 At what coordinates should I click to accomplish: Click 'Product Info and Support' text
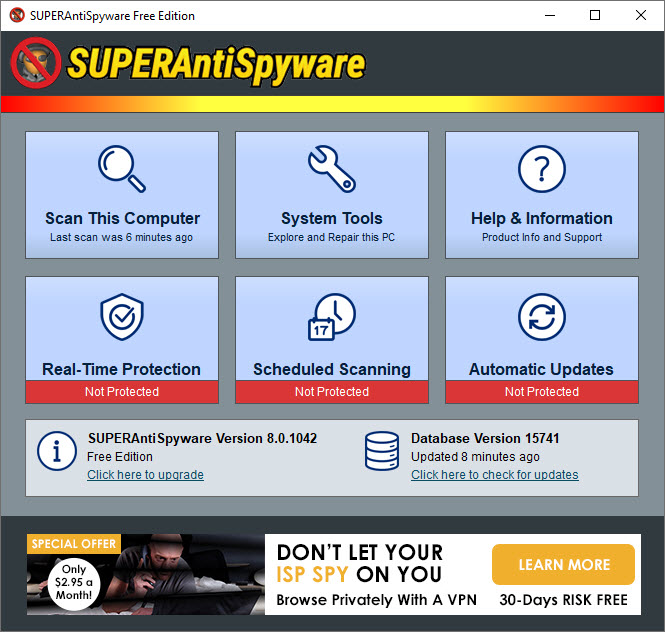click(x=542, y=237)
